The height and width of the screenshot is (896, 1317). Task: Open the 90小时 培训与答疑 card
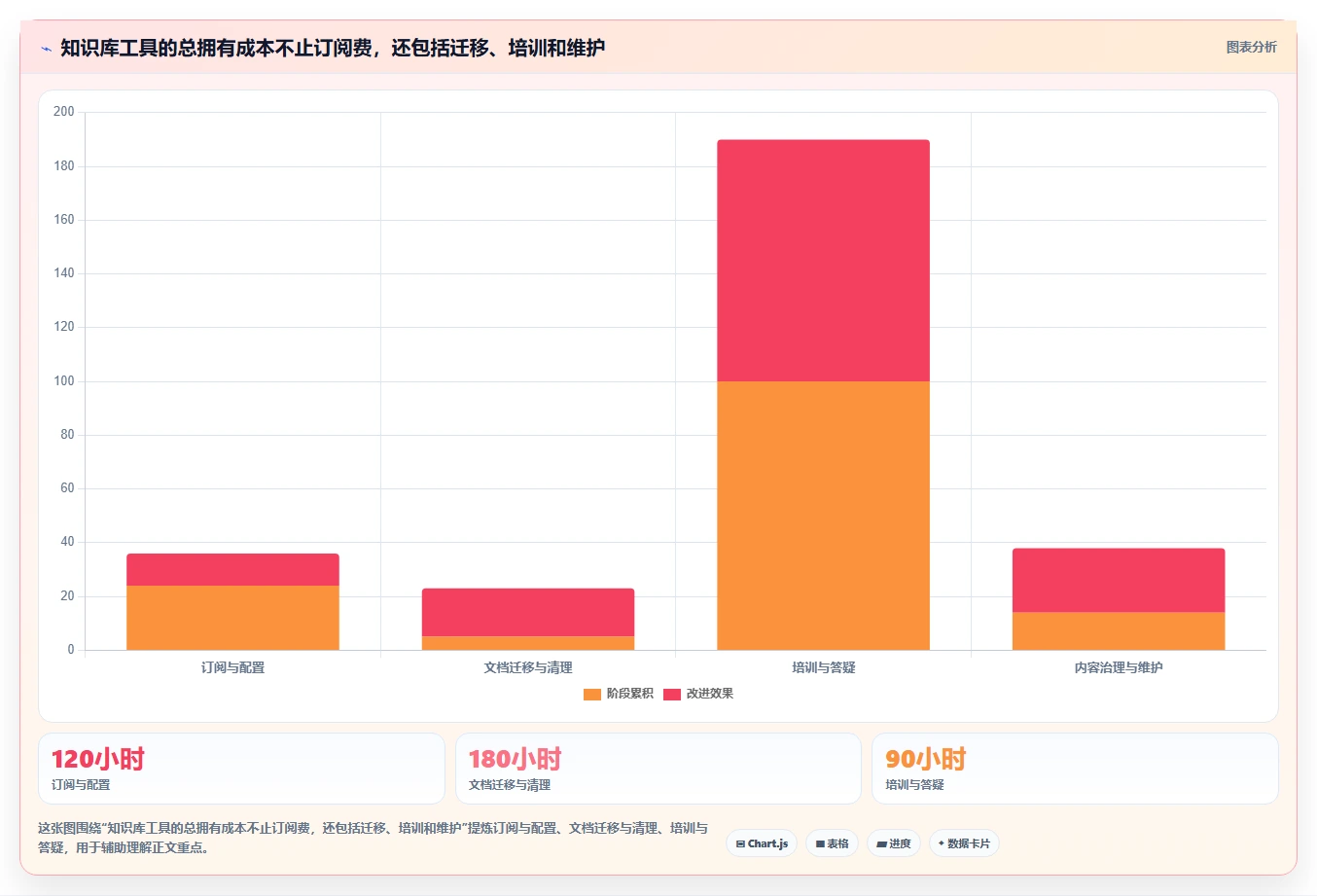pyautogui.click(x=1075, y=769)
